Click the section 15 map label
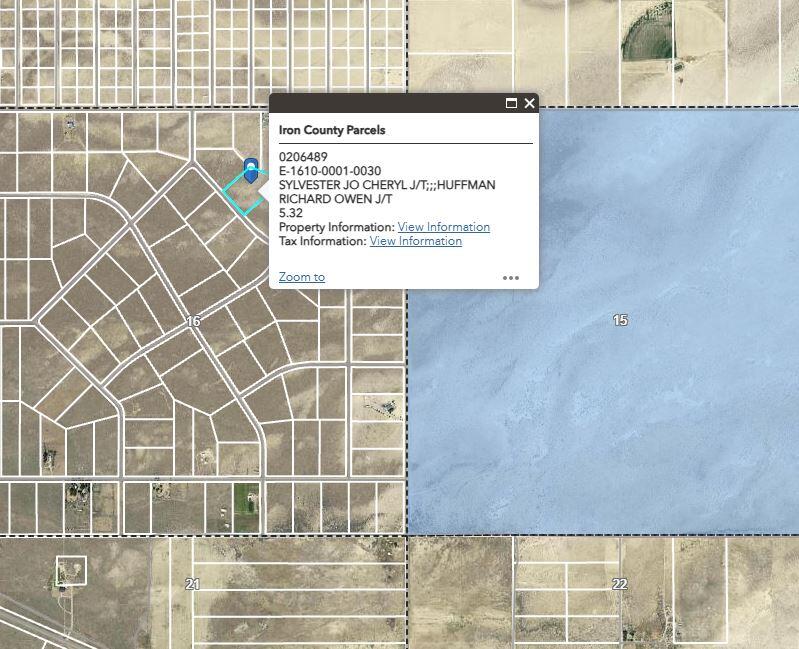This screenshot has height=649, width=799. 620,320
